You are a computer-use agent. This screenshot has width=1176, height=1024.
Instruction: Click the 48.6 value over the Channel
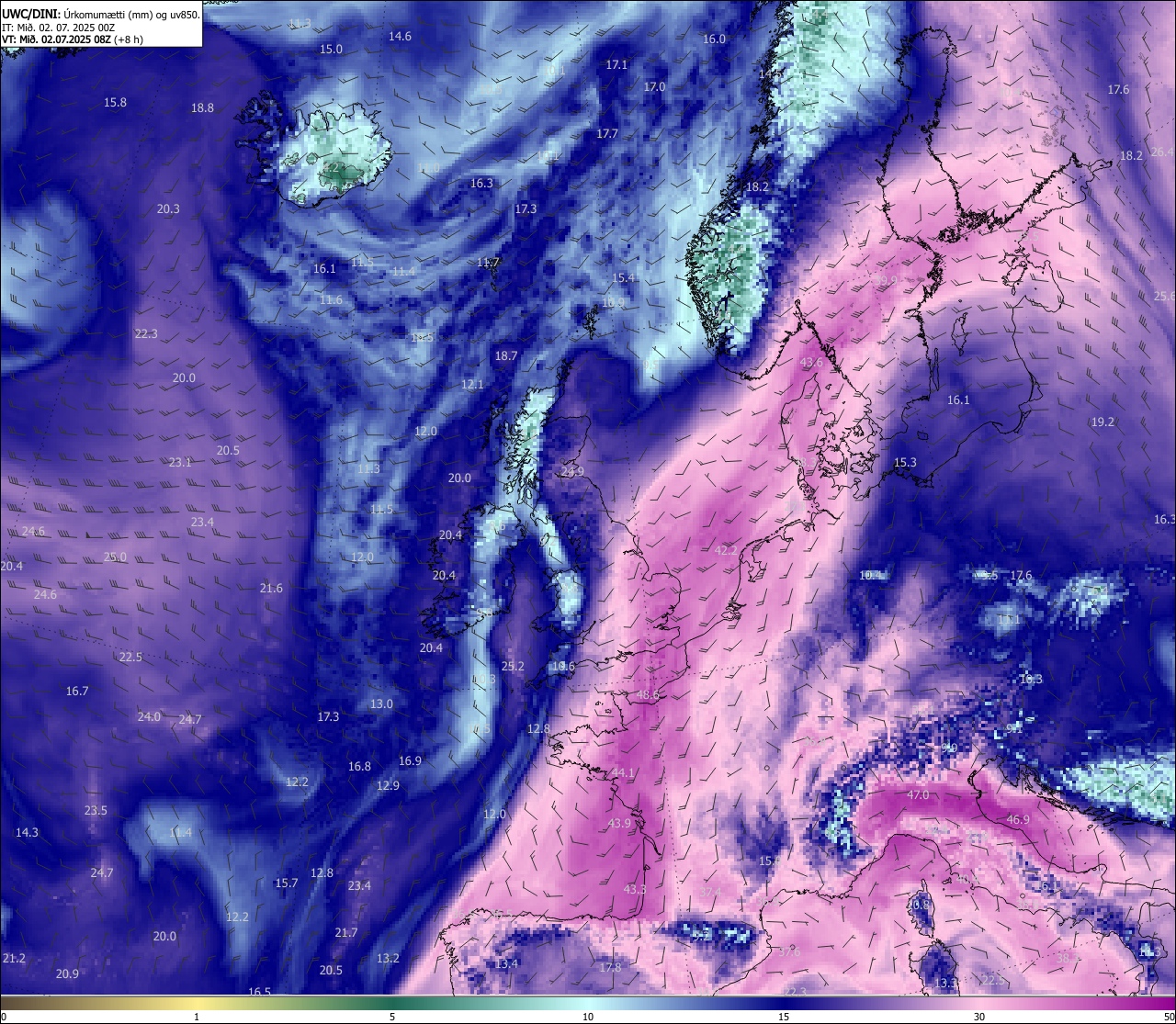[648, 695]
